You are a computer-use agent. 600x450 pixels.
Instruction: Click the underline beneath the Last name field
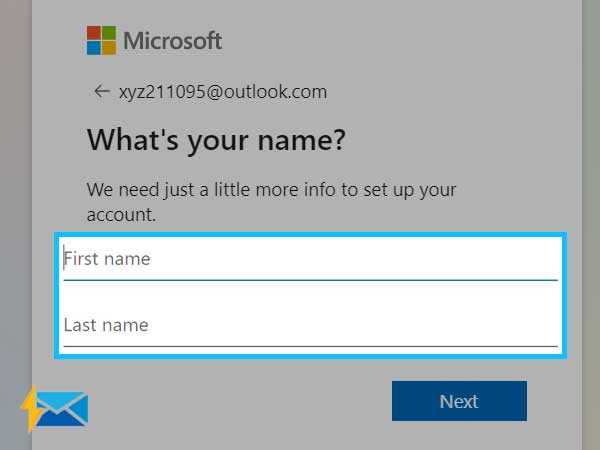[310, 346]
